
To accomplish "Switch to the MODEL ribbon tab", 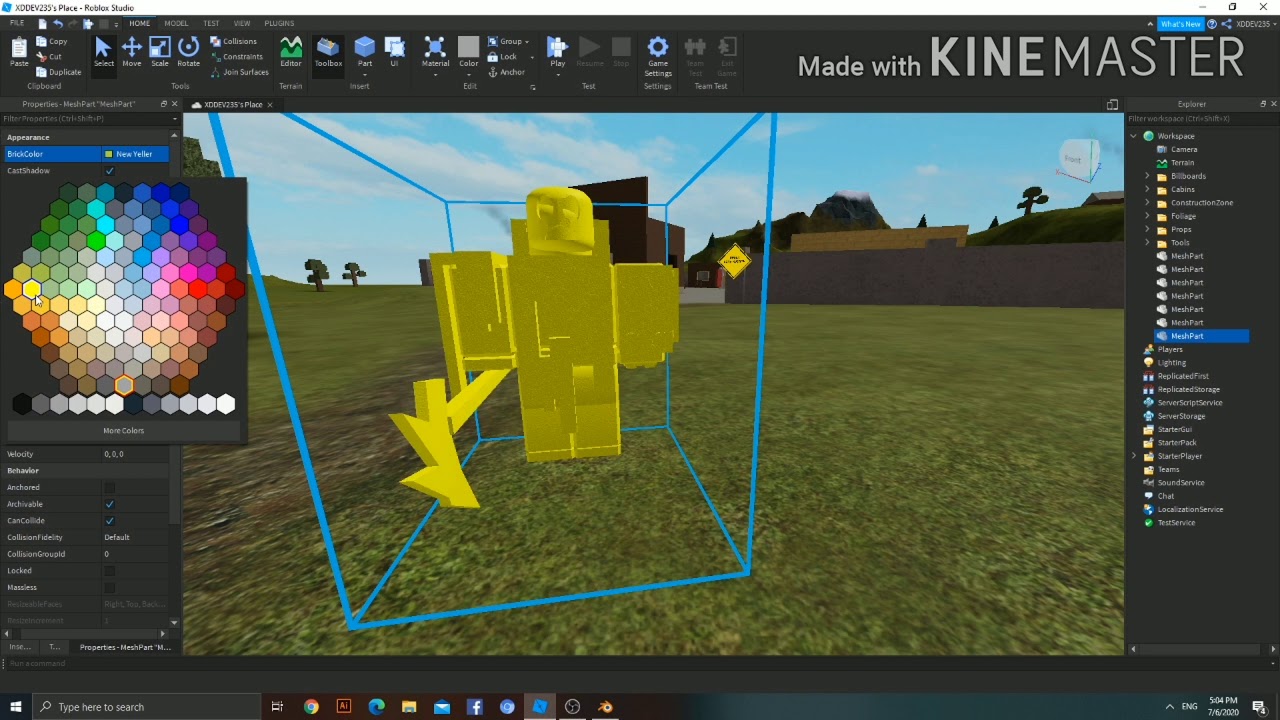I will [x=176, y=23].
